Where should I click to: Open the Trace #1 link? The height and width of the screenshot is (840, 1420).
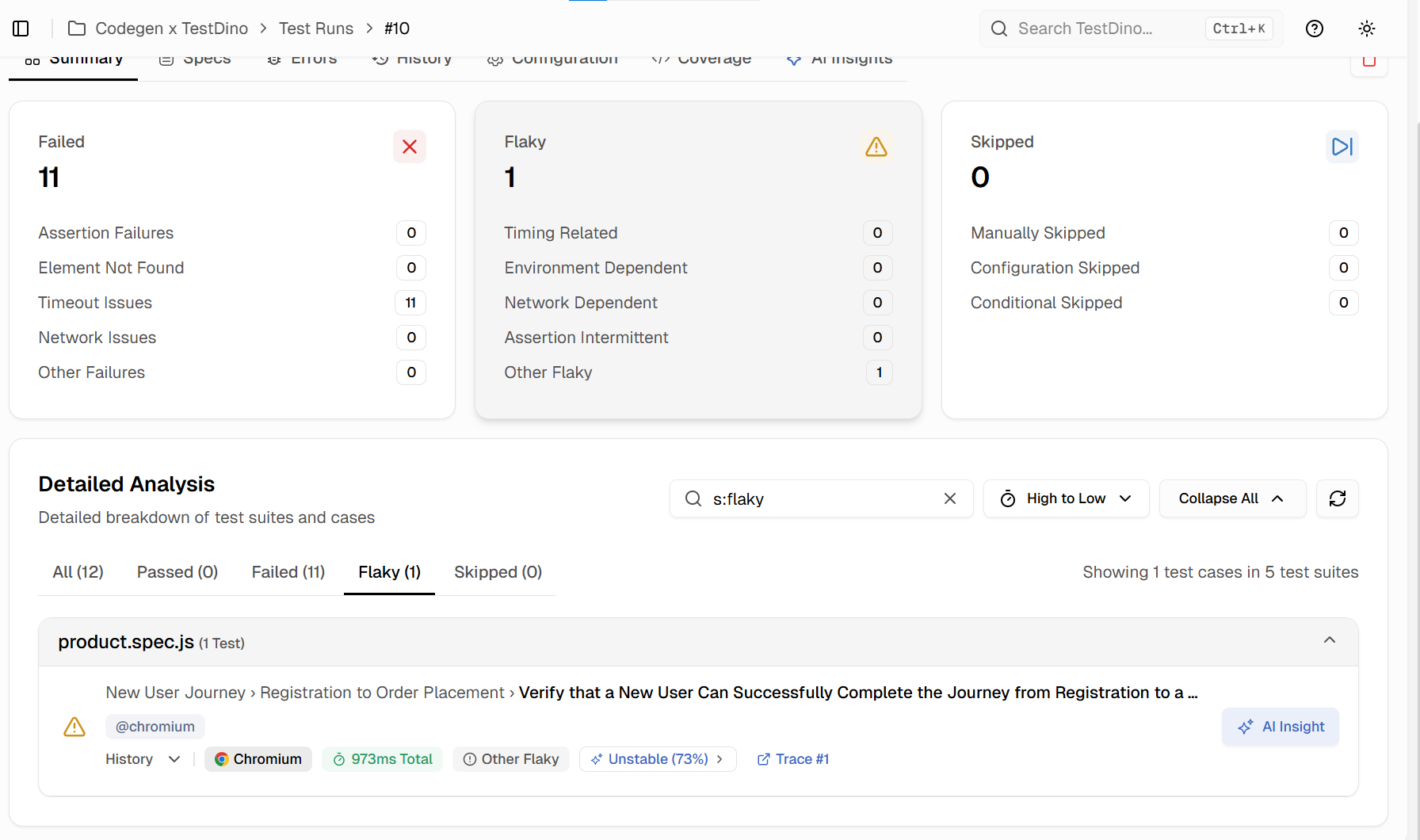click(793, 759)
